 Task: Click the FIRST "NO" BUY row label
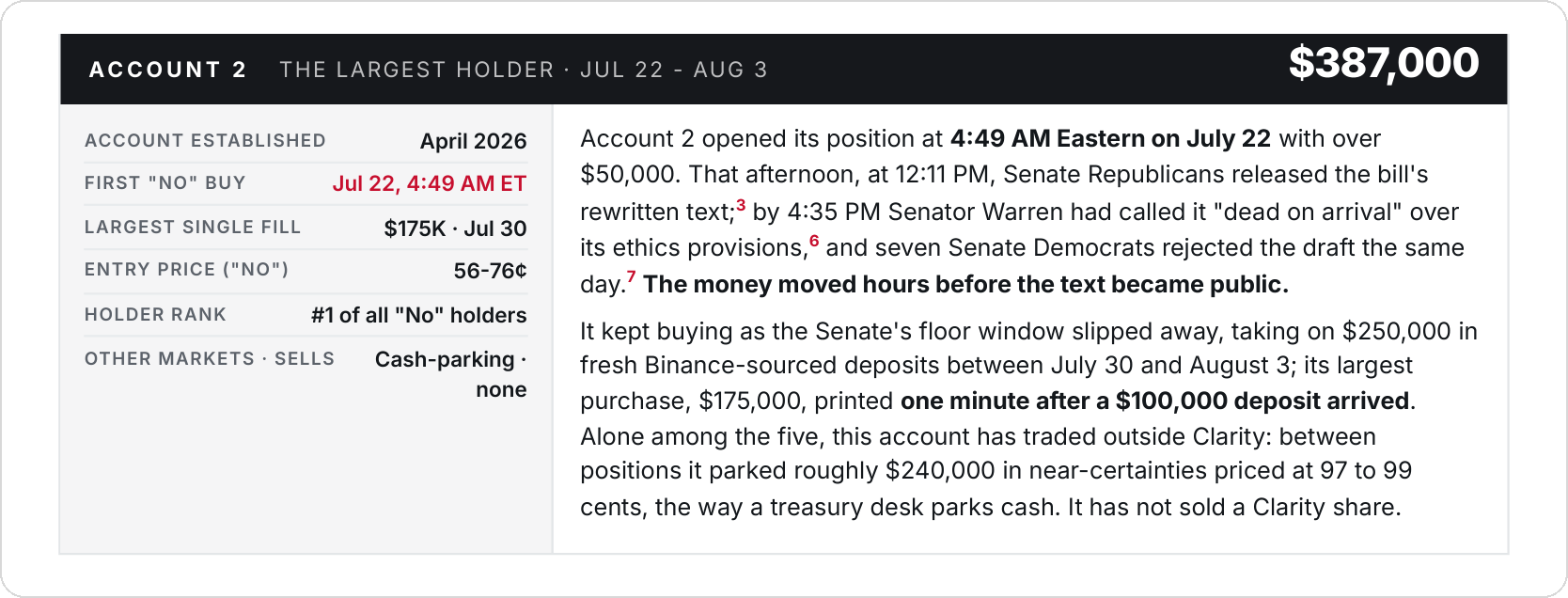165,183
